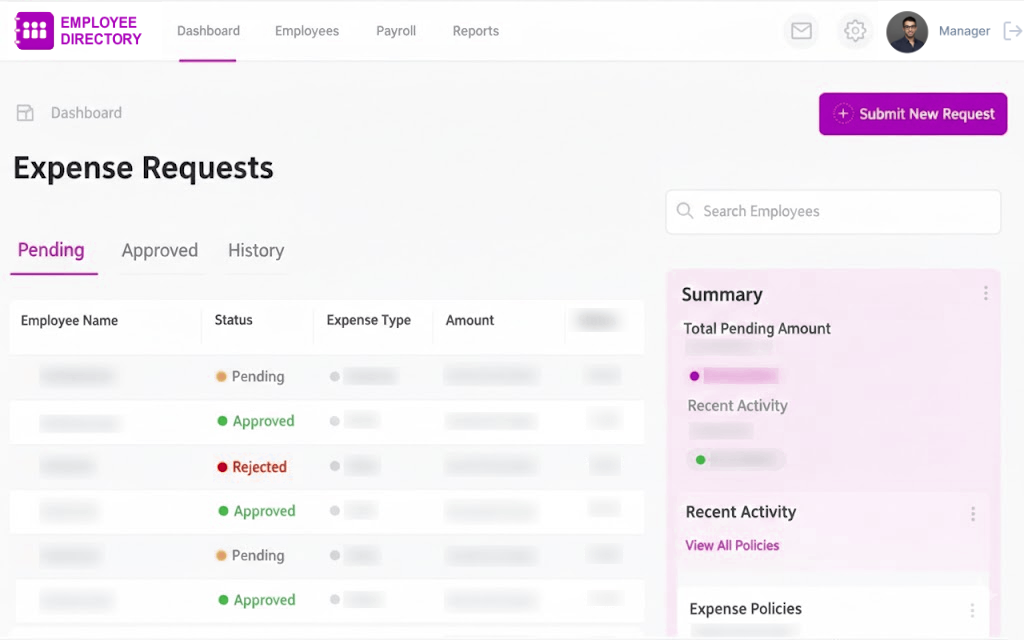This screenshot has height=640, width=1024.
Task: Click the search magnifier icon
Action: tap(685, 211)
